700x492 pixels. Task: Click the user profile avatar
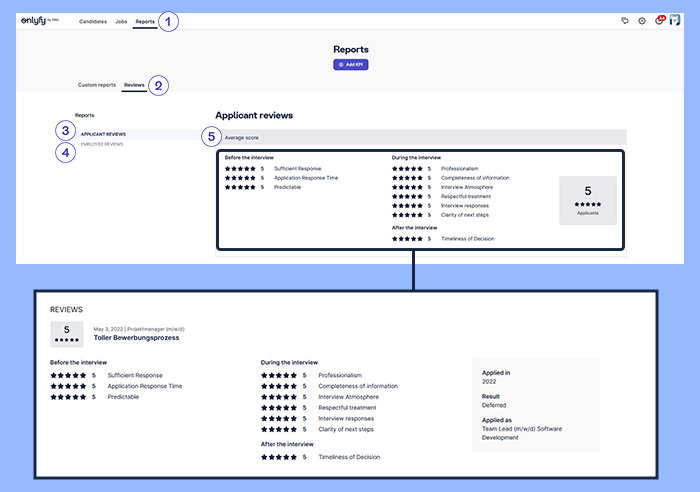coord(675,20)
